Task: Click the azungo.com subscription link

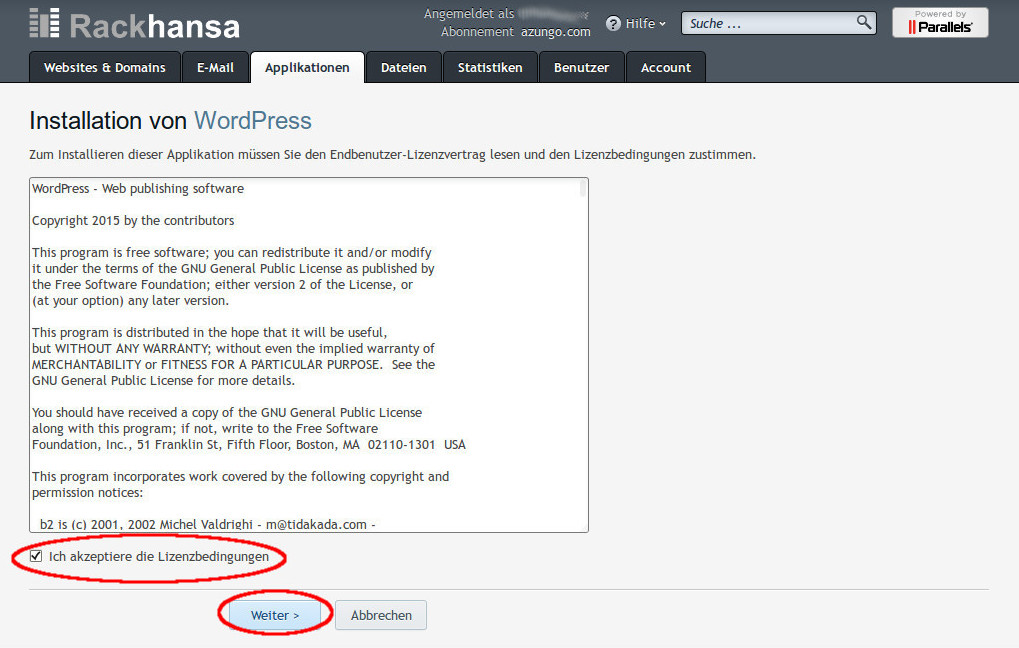Action: coord(556,32)
